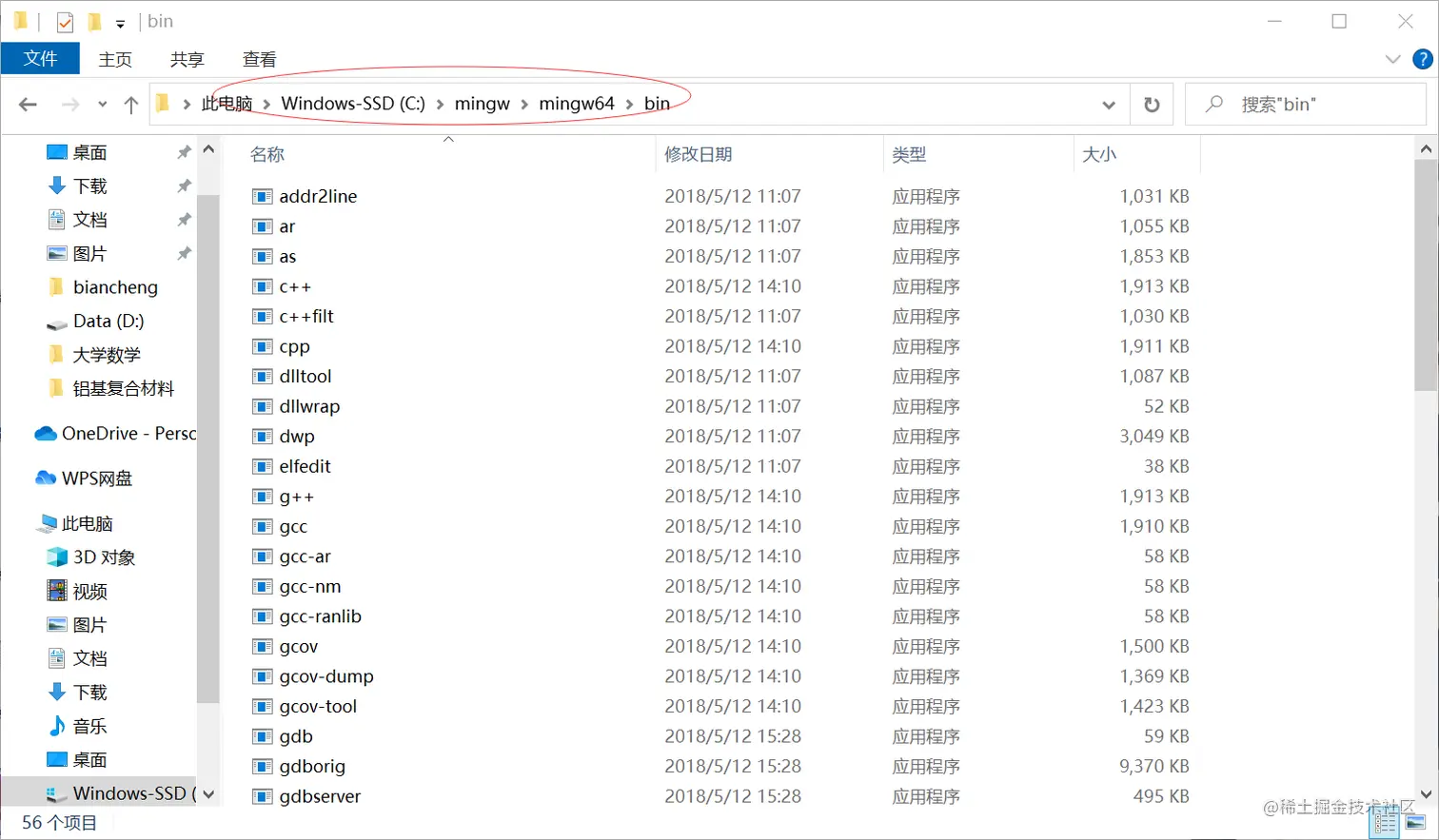The height and width of the screenshot is (840, 1439).
Task: Collapse the Windows-SSD tree item chevron
Action: coord(208,792)
